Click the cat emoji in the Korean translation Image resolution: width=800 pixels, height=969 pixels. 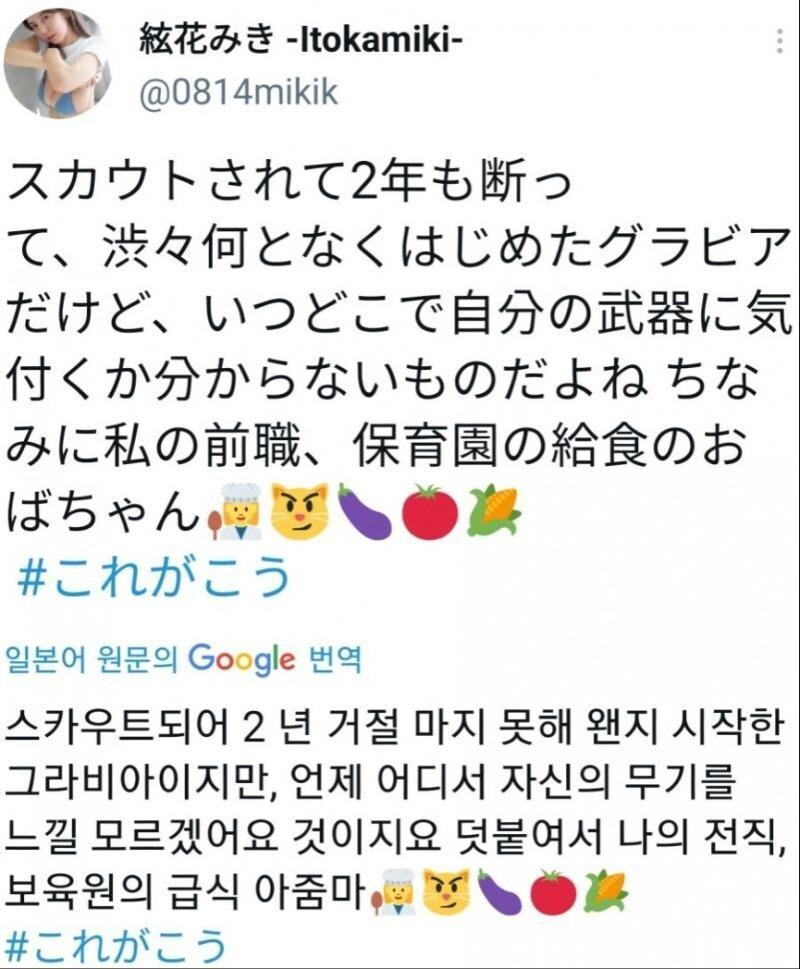pos(447,892)
